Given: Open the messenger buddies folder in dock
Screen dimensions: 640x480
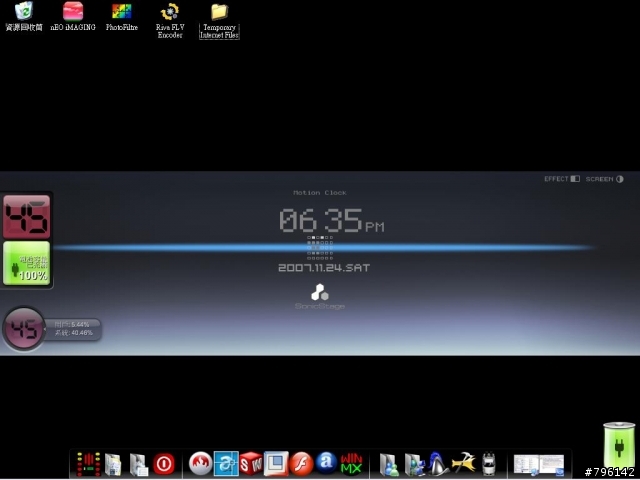Looking at the screenshot, I should [389, 464].
